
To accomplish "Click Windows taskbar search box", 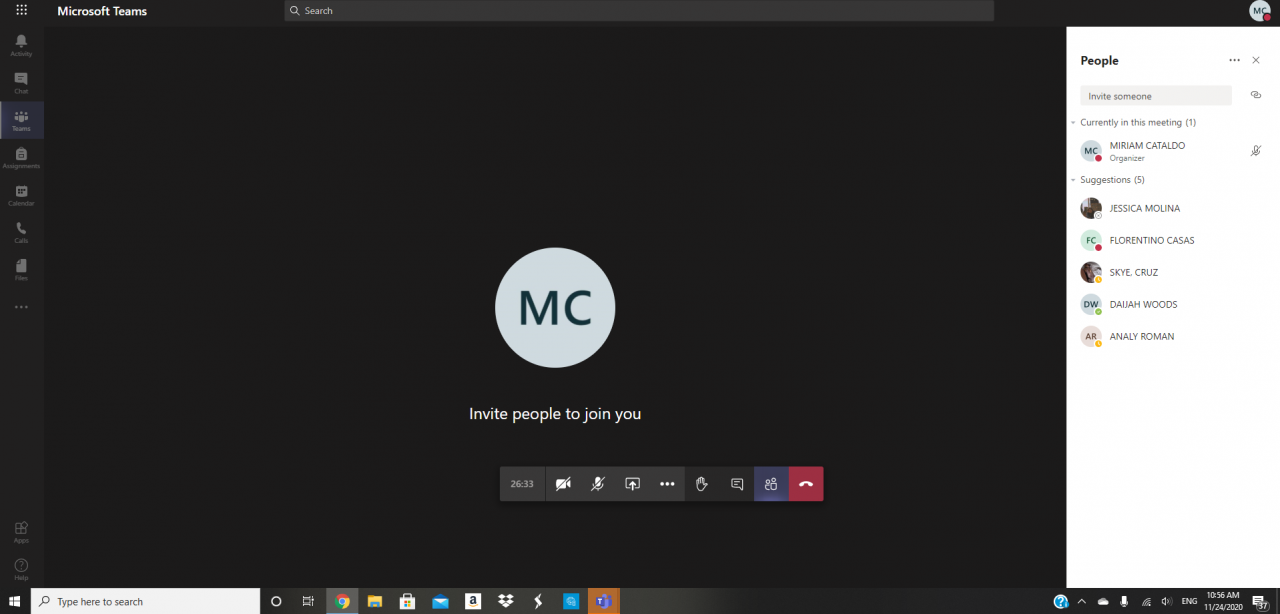I will (145, 601).
